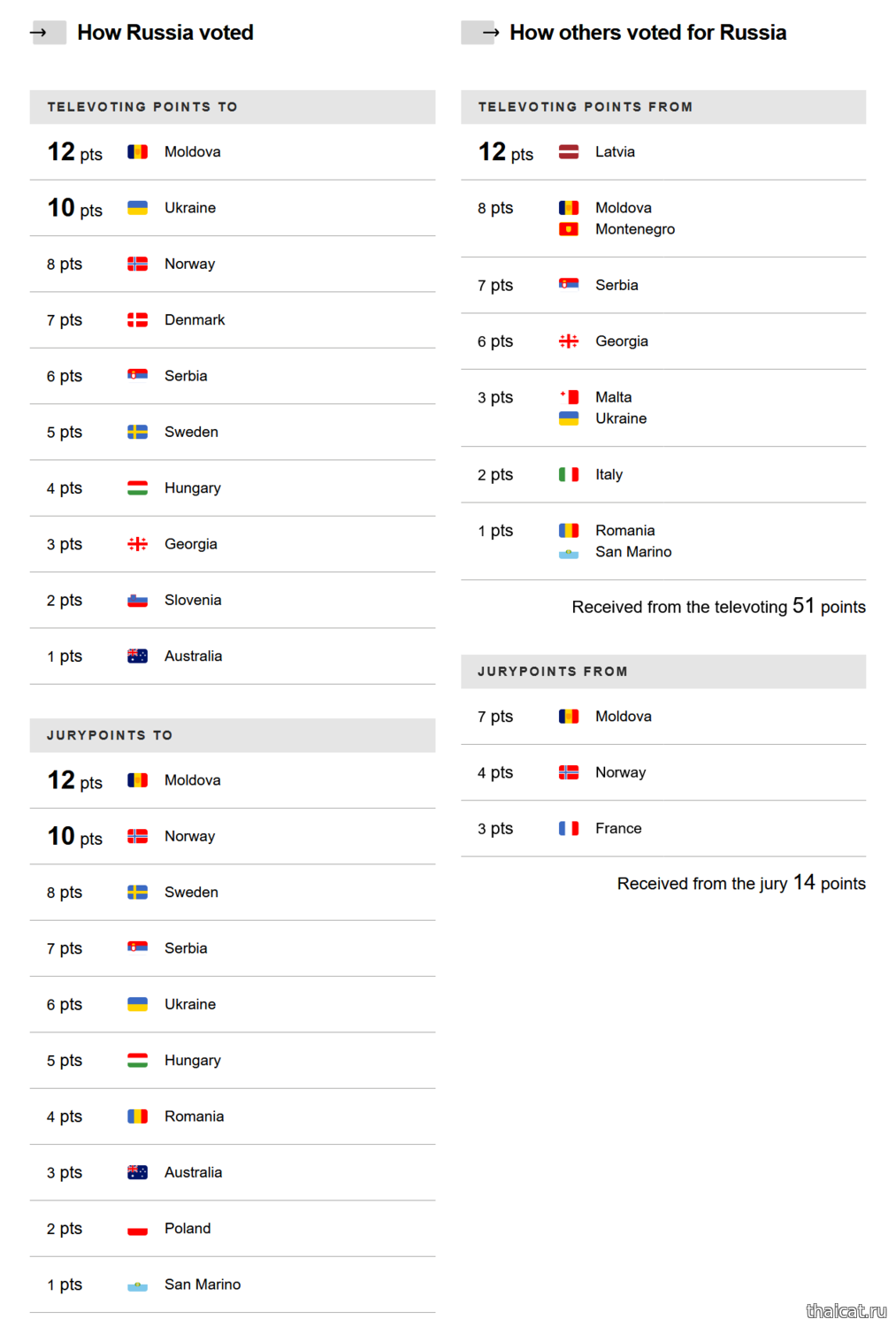Click the Malta flag icon
896x1327 pixels.
pyautogui.click(x=569, y=397)
